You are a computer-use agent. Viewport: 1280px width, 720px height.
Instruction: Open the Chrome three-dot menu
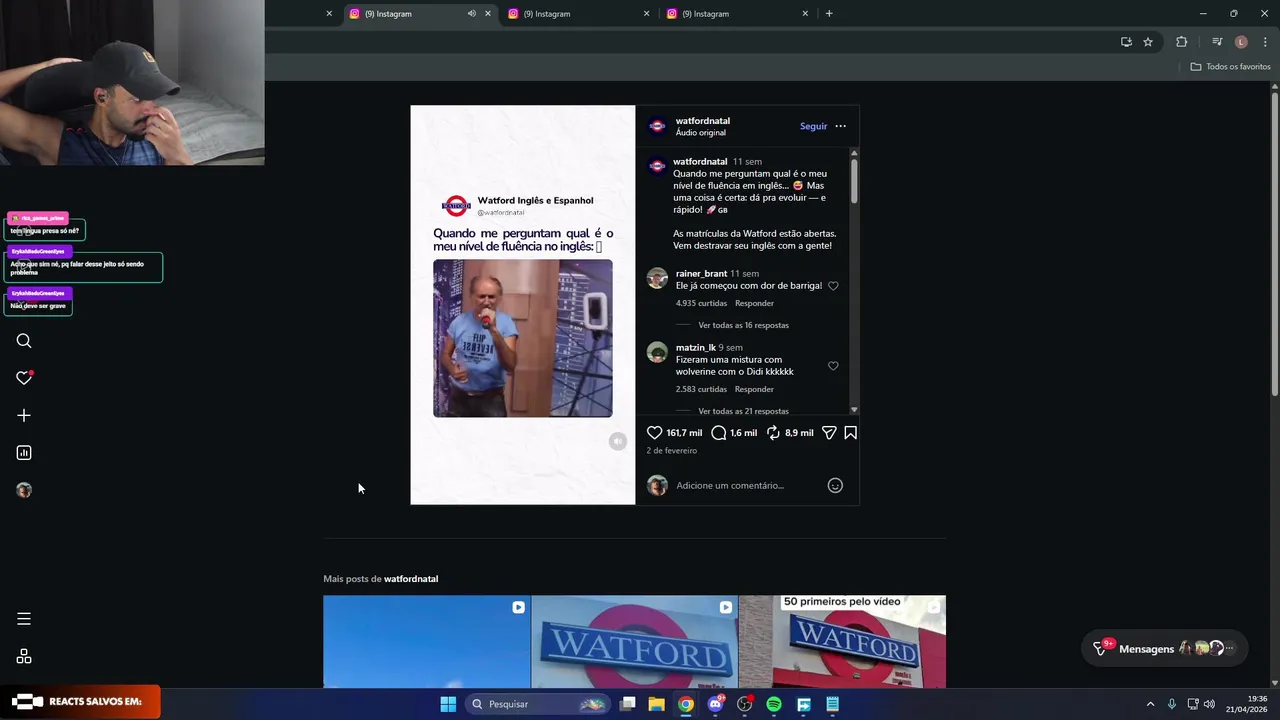1266,42
